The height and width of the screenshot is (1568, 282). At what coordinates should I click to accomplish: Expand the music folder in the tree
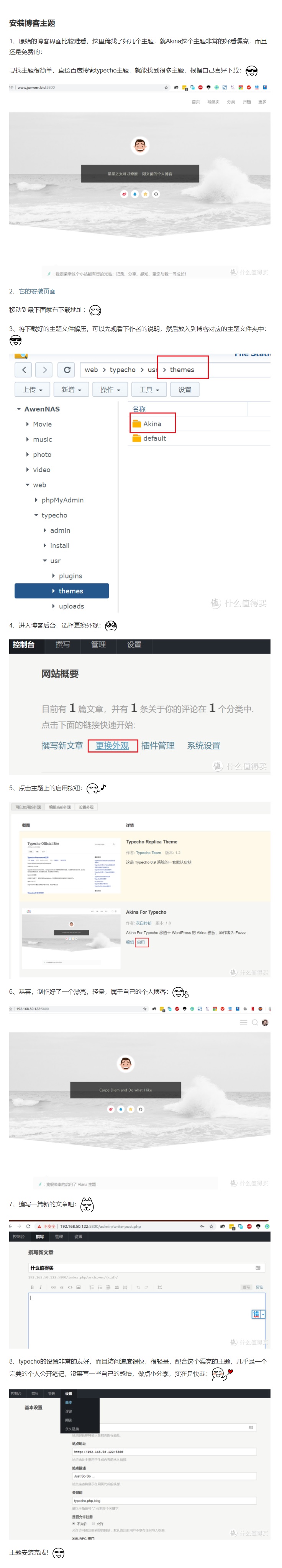coord(27,440)
